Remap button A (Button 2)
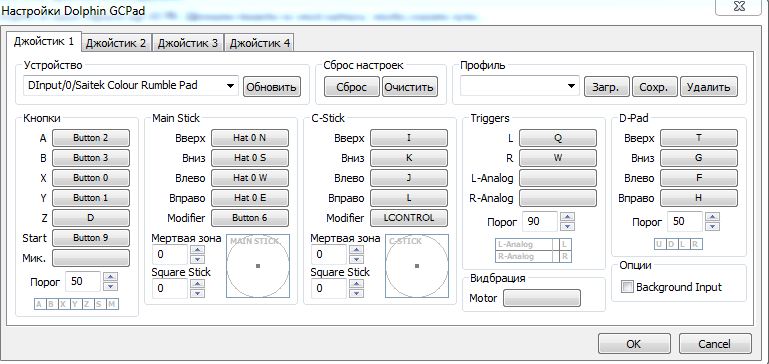This screenshot has height=364, width=769. 91,138
